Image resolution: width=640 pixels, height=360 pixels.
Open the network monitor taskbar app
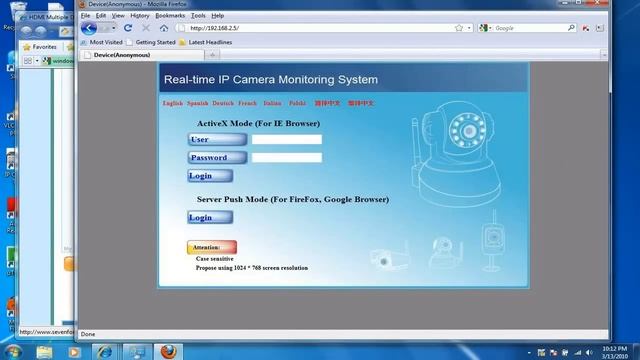tap(137, 352)
